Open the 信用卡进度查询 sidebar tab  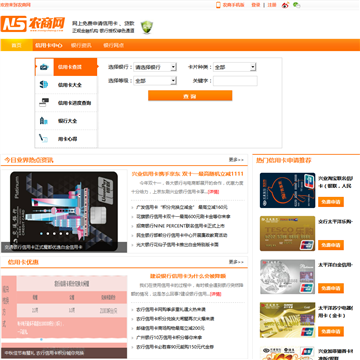(x=66, y=103)
